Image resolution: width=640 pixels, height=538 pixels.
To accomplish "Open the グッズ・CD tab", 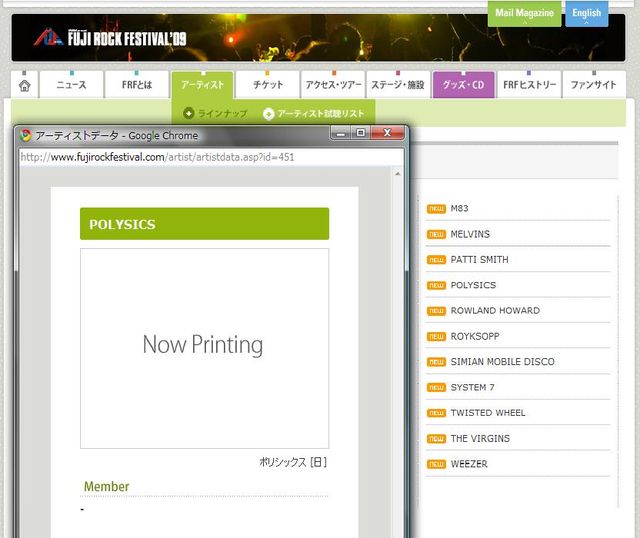I will click(x=463, y=86).
